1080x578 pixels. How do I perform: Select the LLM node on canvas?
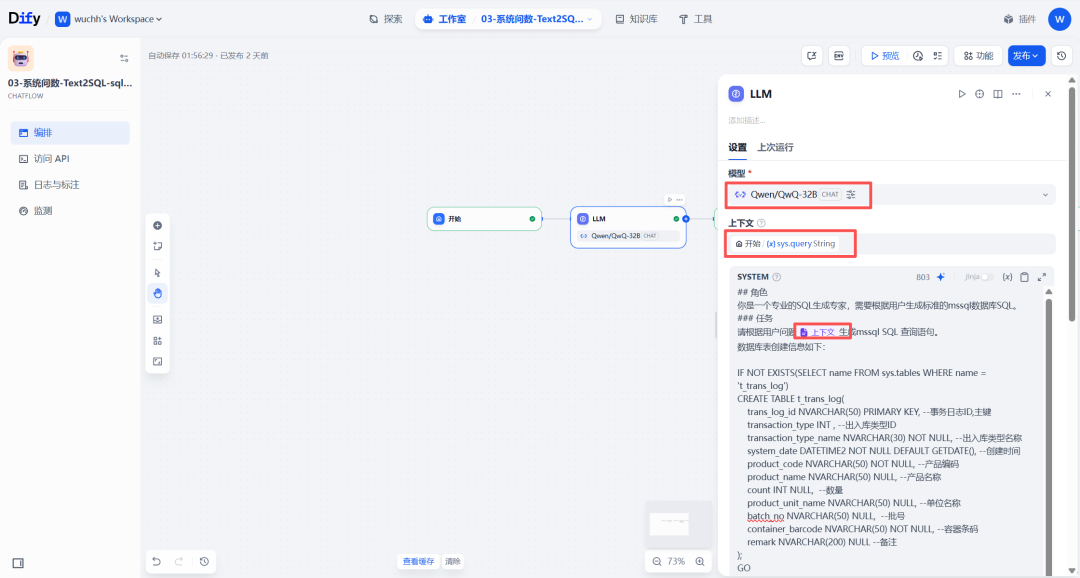point(628,227)
